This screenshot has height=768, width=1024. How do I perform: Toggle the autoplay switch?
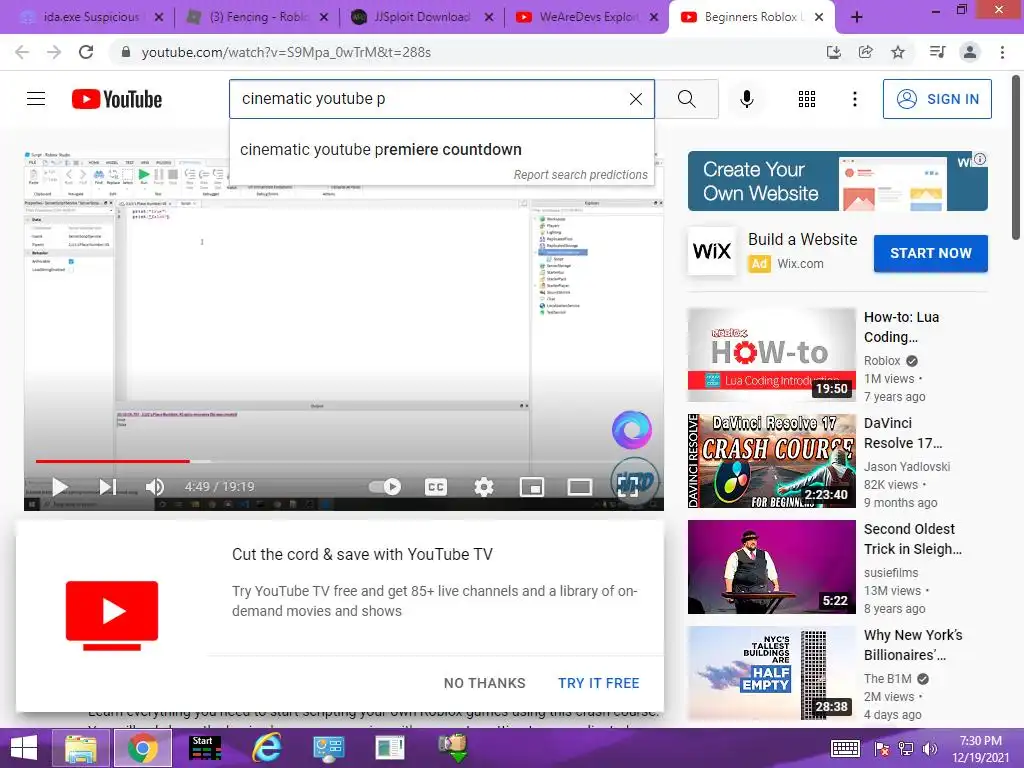point(385,487)
